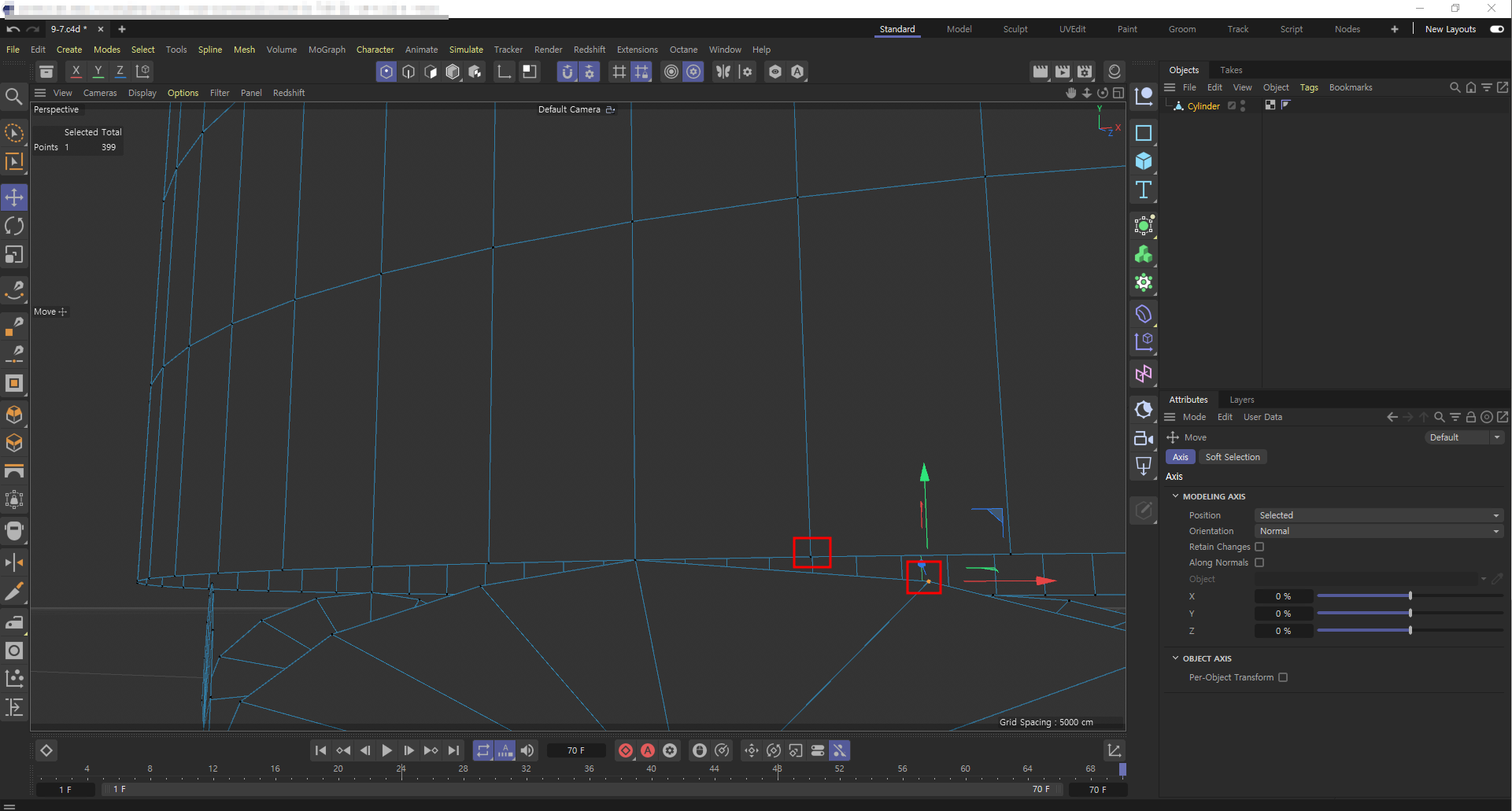Image resolution: width=1512 pixels, height=811 pixels.
Task: Select the Points mode icon in top toolbar
Action: (386, 72)
